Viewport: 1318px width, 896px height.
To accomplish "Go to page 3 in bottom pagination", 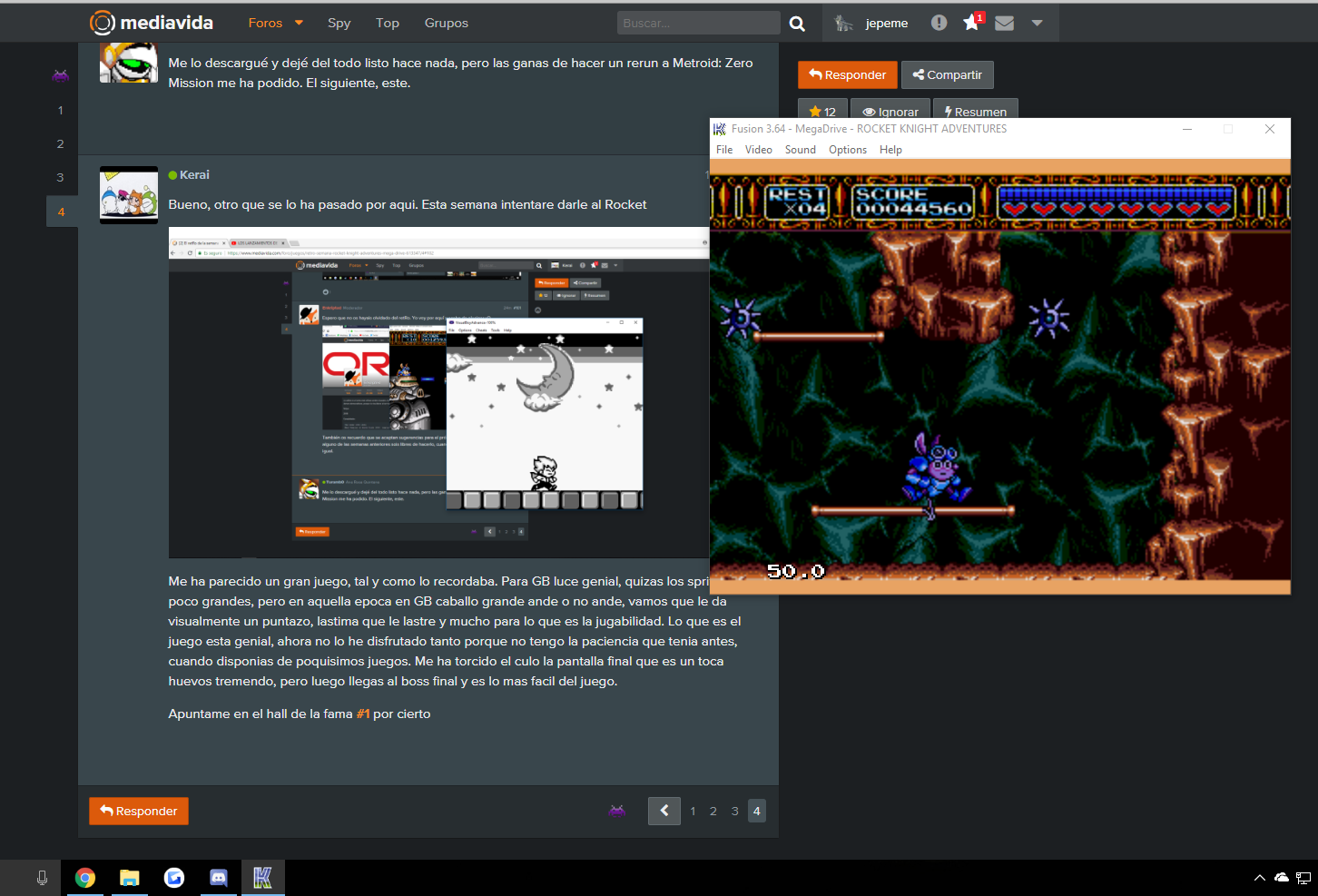I will (735, 811).
